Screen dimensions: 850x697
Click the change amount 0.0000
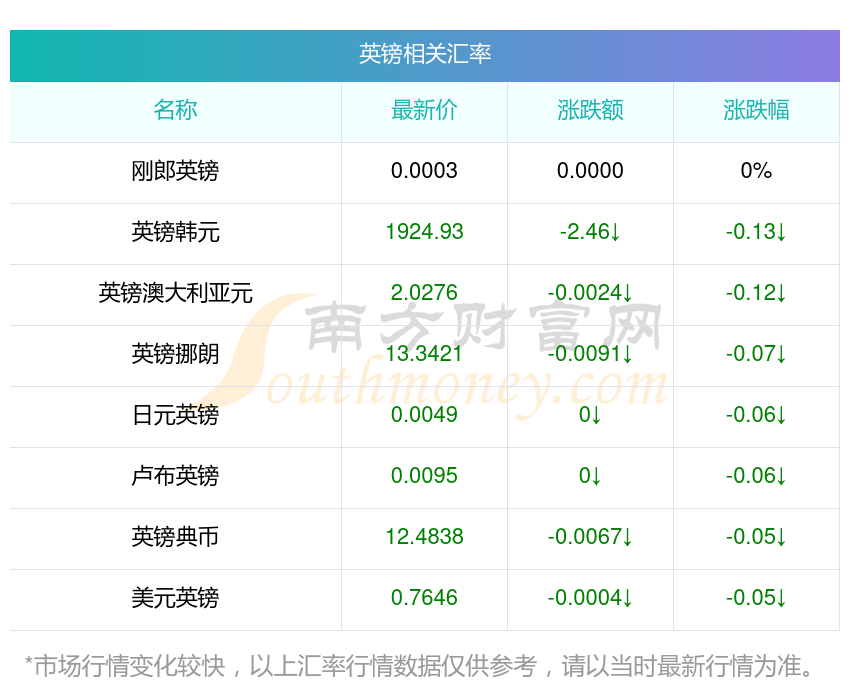pyautogui.click(x=590, y=171)
